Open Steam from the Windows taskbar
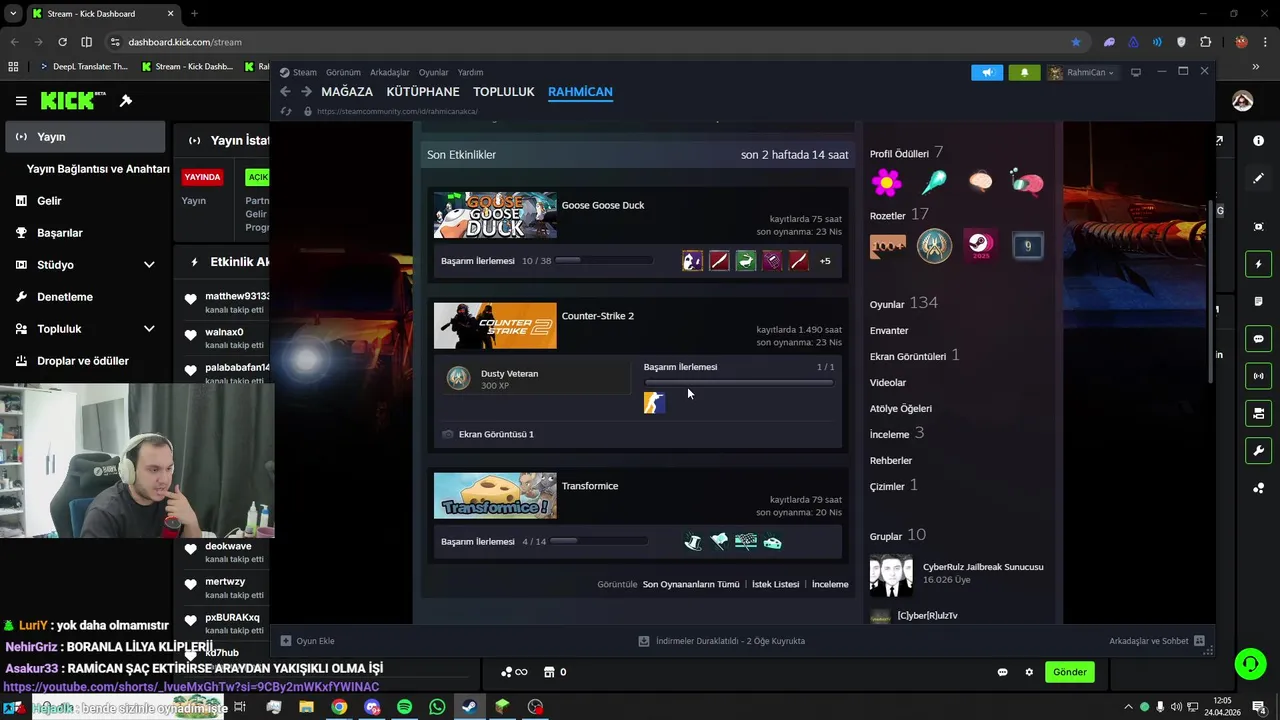The image size is (1280, 720). (469, 707)
